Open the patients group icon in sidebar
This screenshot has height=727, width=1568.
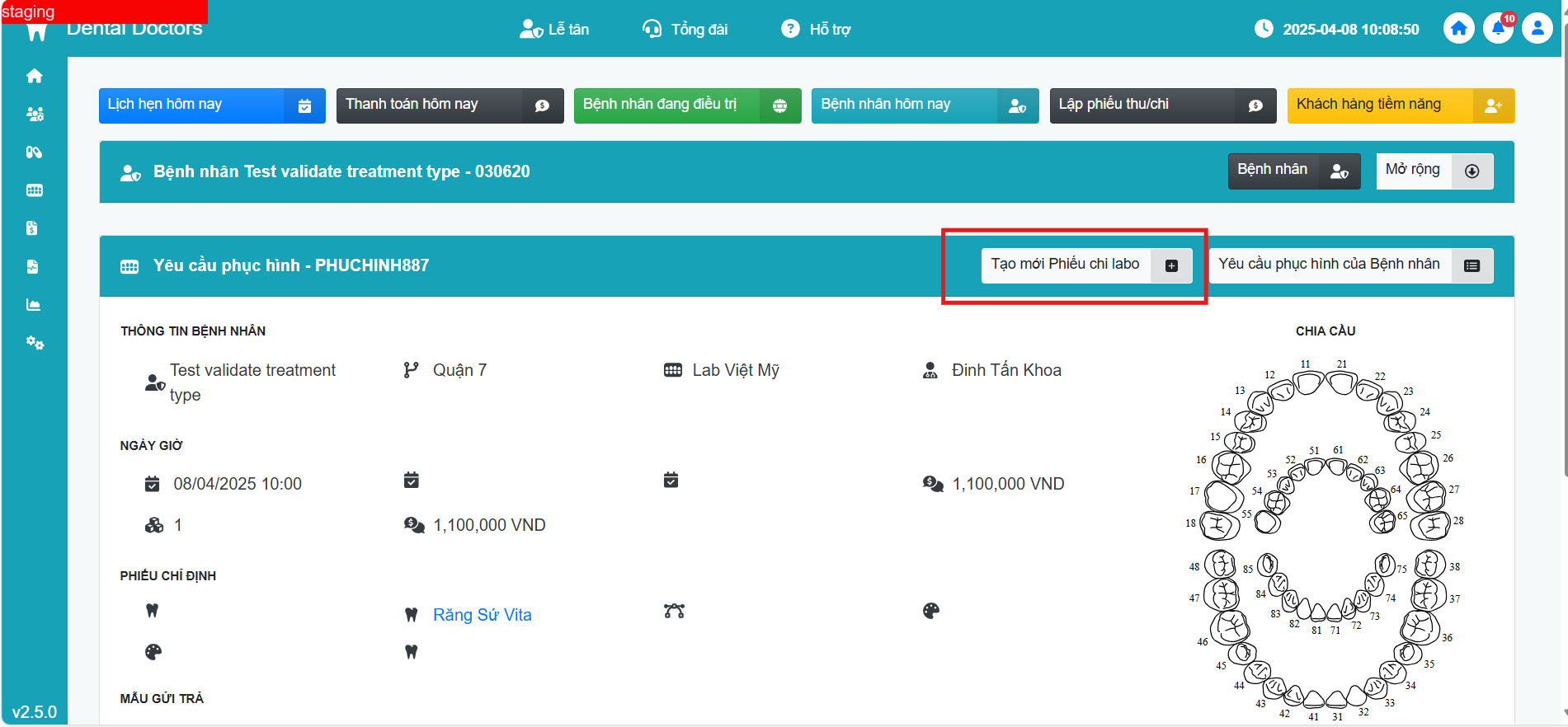[34, 115]
